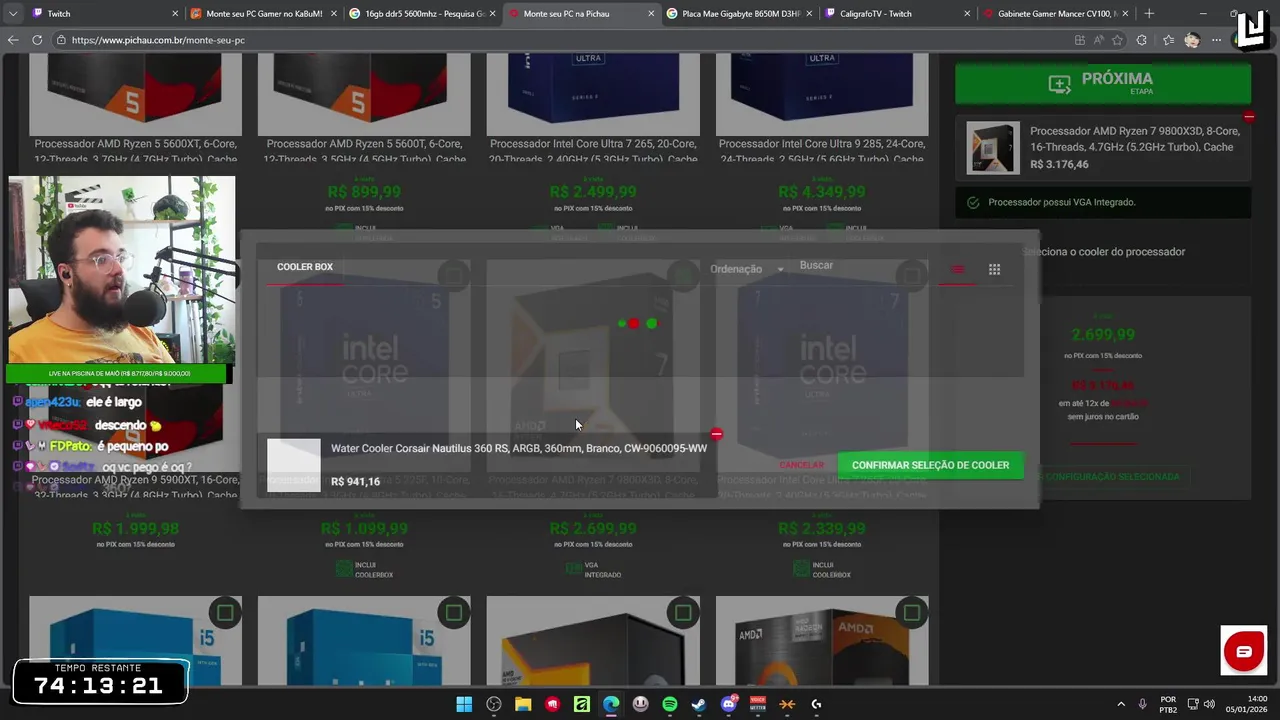Select checkbox on AMD bottom-row processor card
The width and height of the screenshot is (1280, 720).
911,612
